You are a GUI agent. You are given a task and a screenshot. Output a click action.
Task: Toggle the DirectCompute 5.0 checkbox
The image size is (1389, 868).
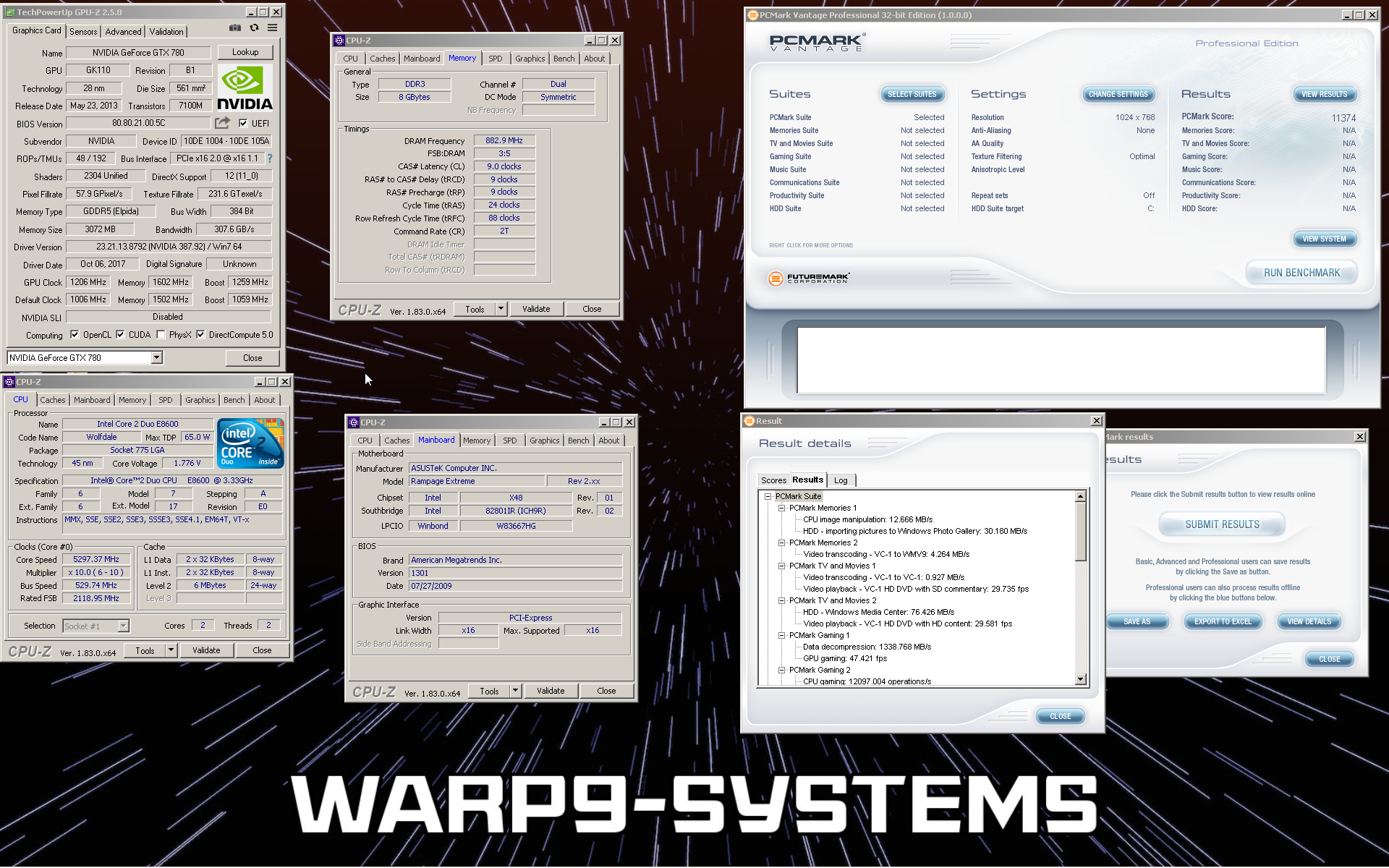click(200, 335)
